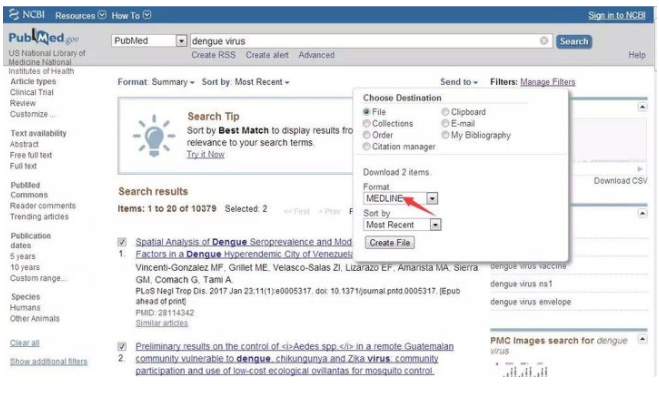The image size is (659, 395).
Task: Click the Create RSS link
Action: [x=214, y=55]
